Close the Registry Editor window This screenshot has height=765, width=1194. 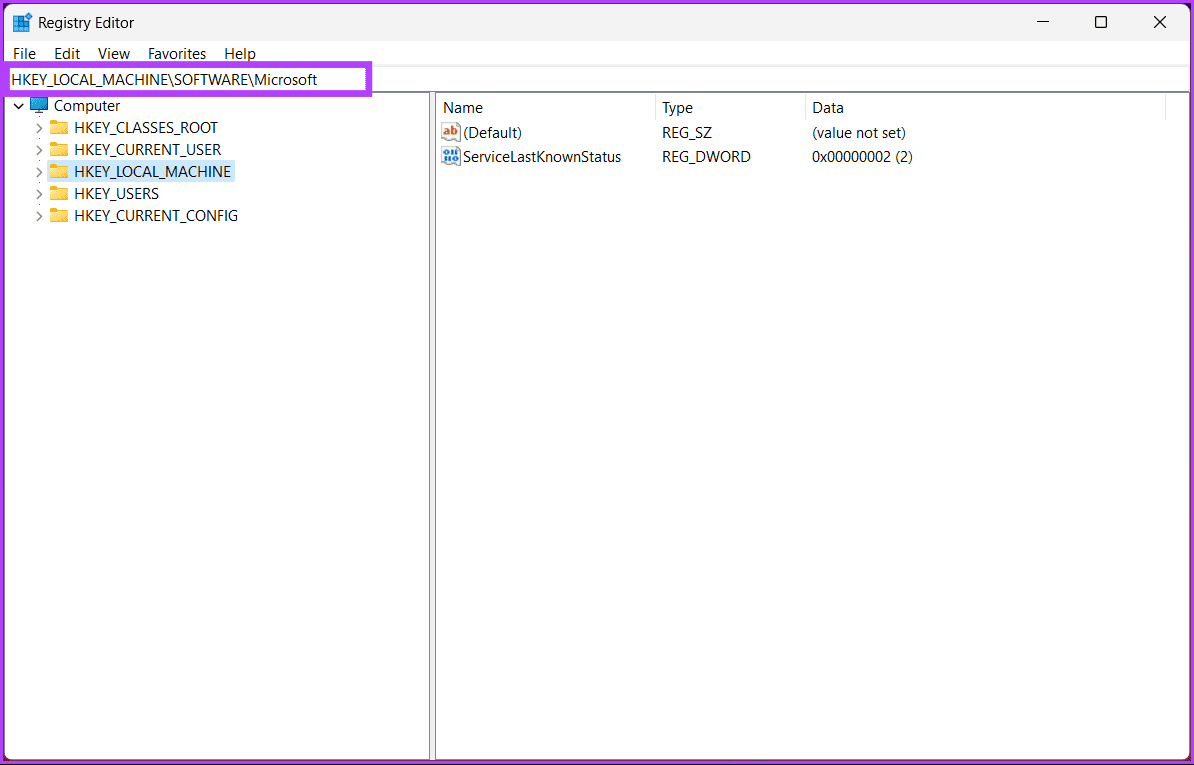point(1160,22)
